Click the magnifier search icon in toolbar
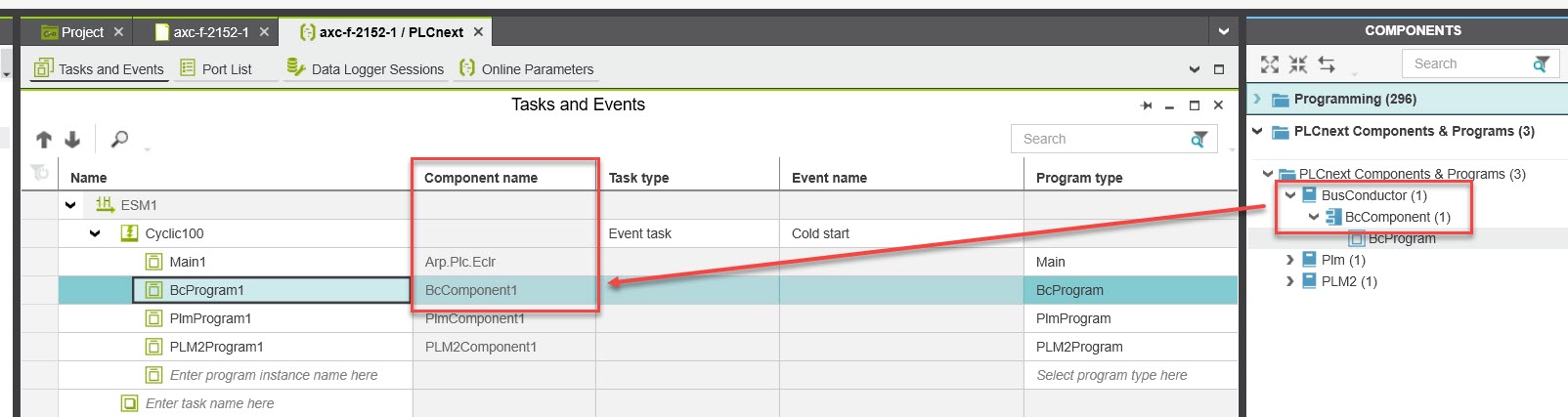 119,139
